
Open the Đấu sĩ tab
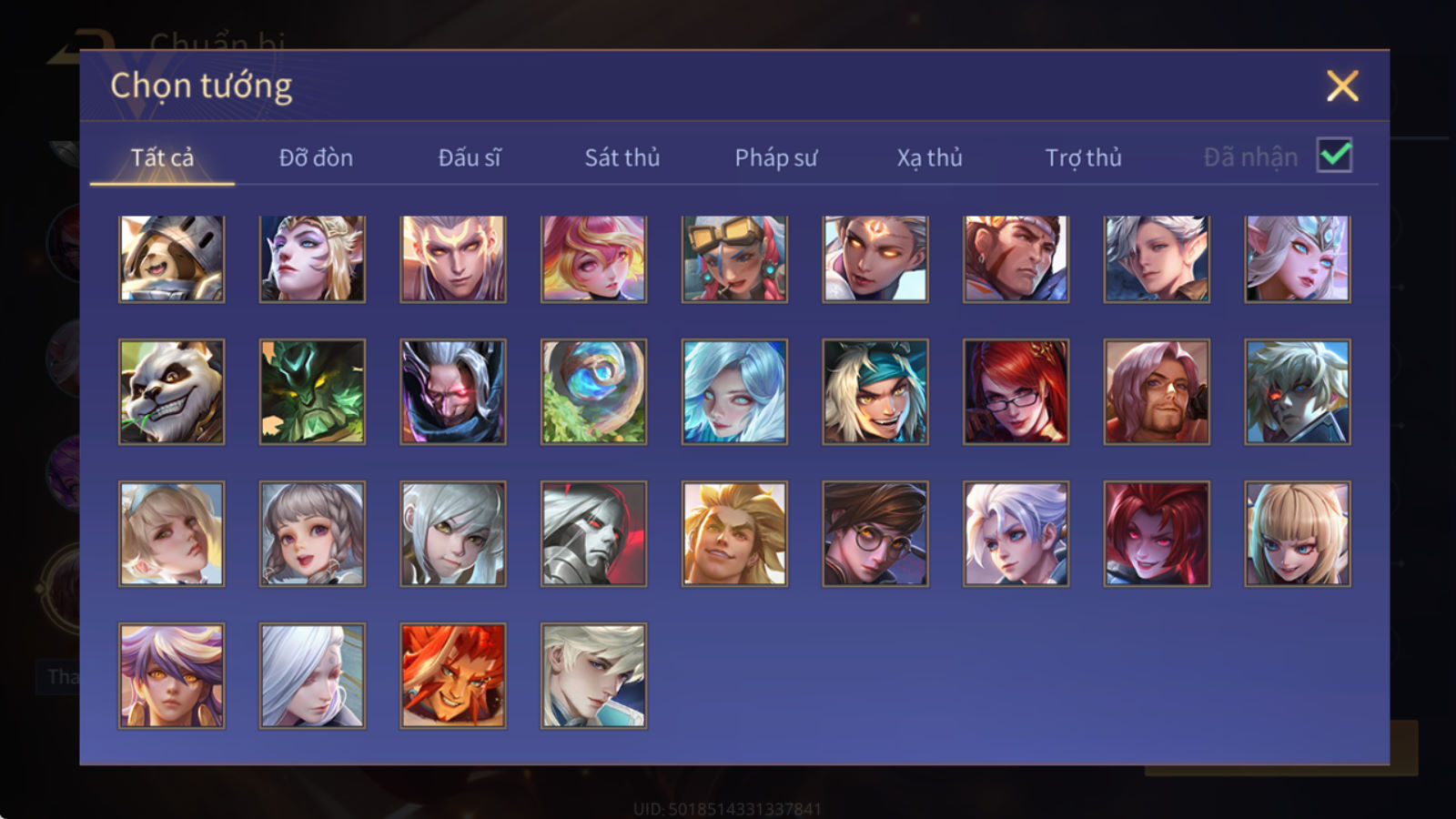click(x=470, y=157)
